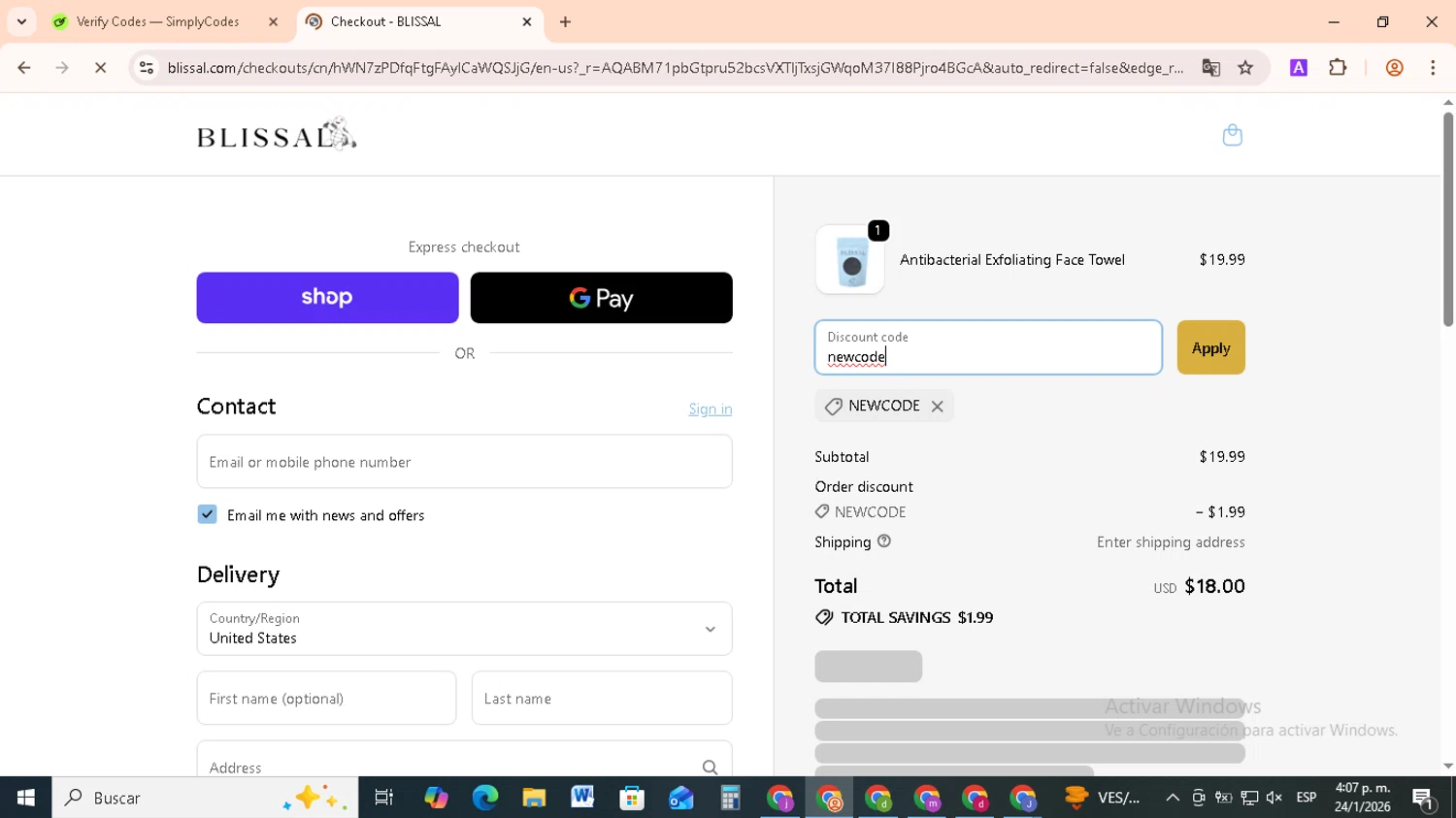Open Calculator from the taskbar
The width and height of the screenshot is (1456, 818).
(x=730, y=798)
